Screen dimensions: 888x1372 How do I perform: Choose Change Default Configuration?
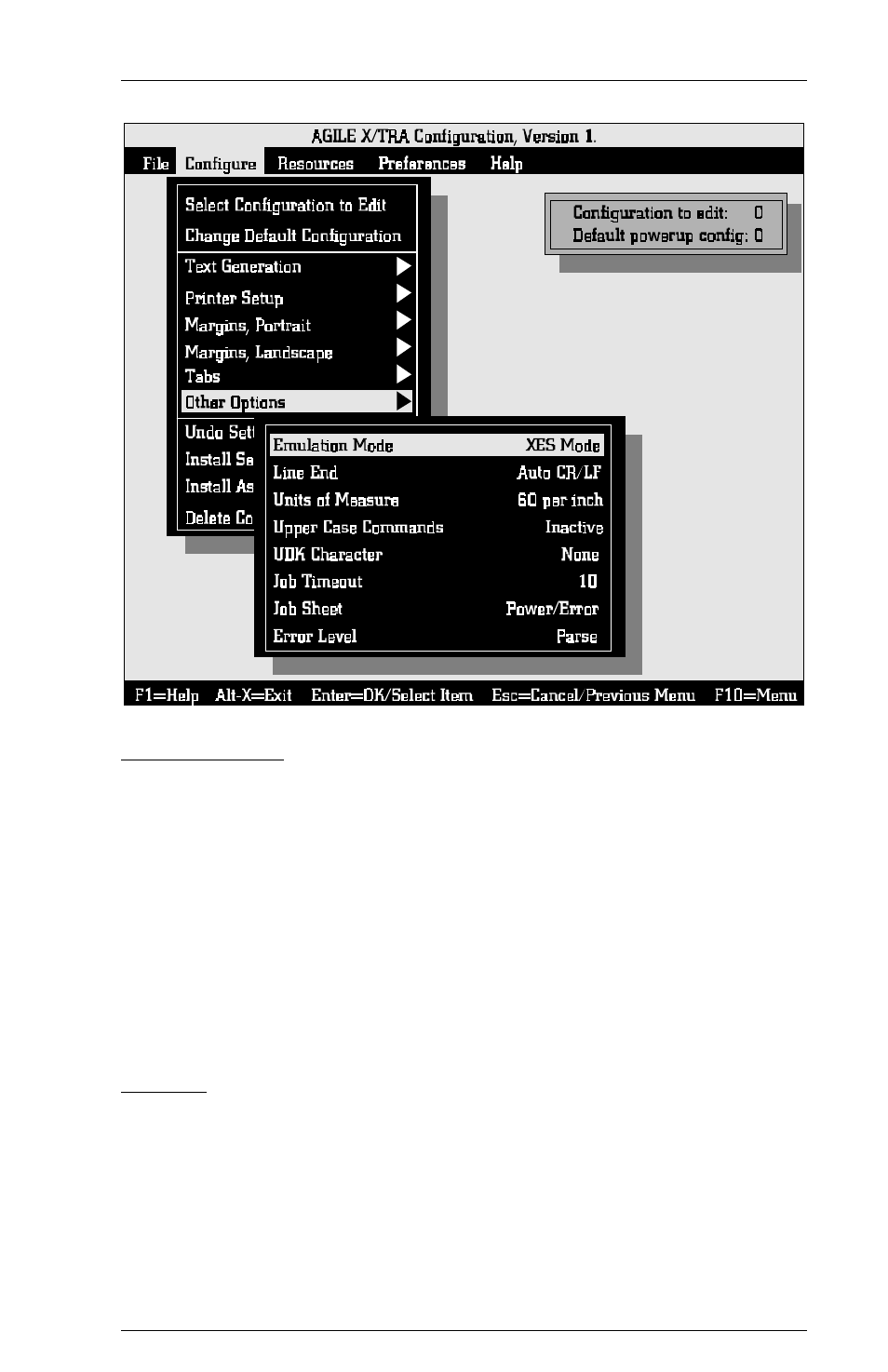click(293, 236)
